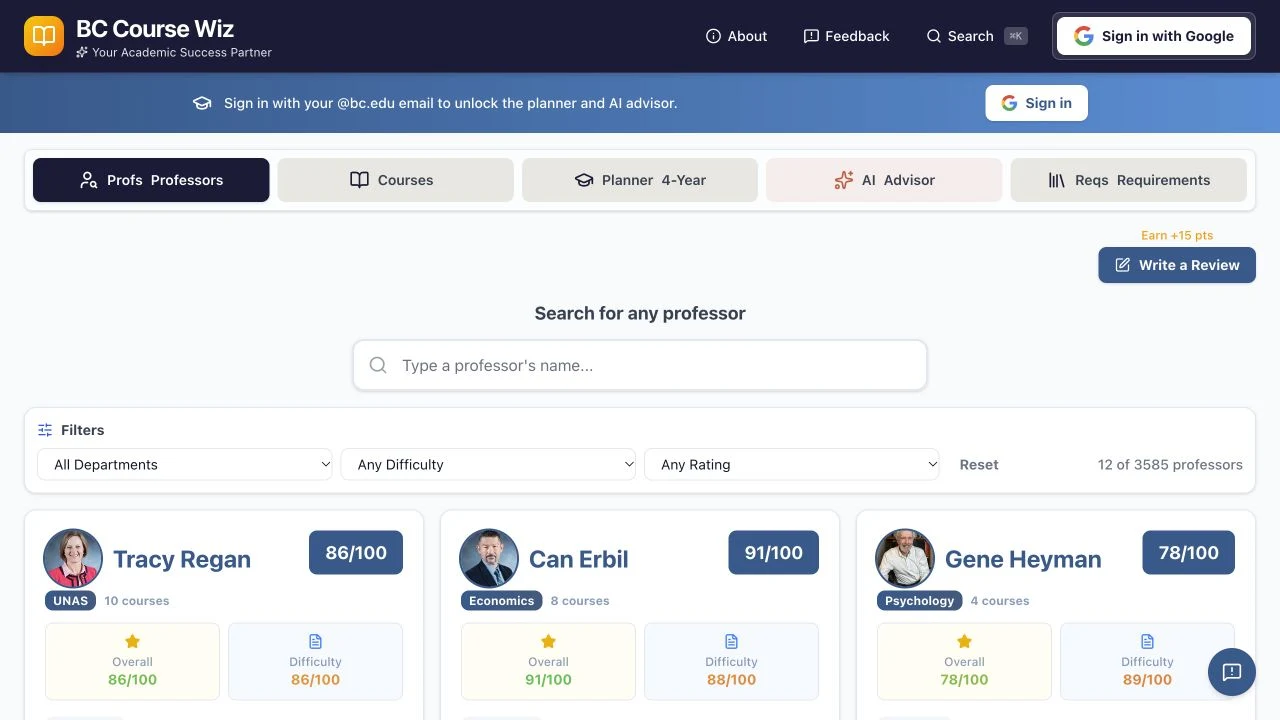
Task: Click the star icon in Can Erbil's Overall box
Action: 548,642
